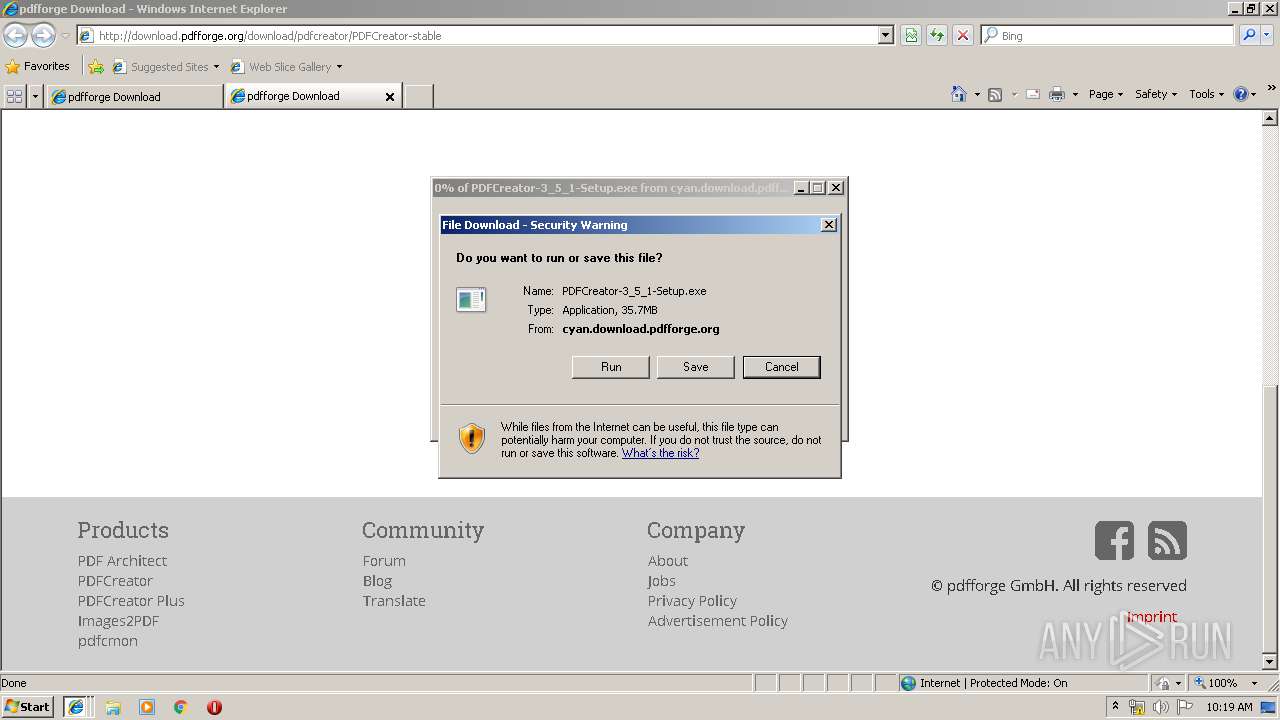This screenshot has width=1280, height=720.
Task: Open Google Chrome taskbar icon
Action: (181, 707)
